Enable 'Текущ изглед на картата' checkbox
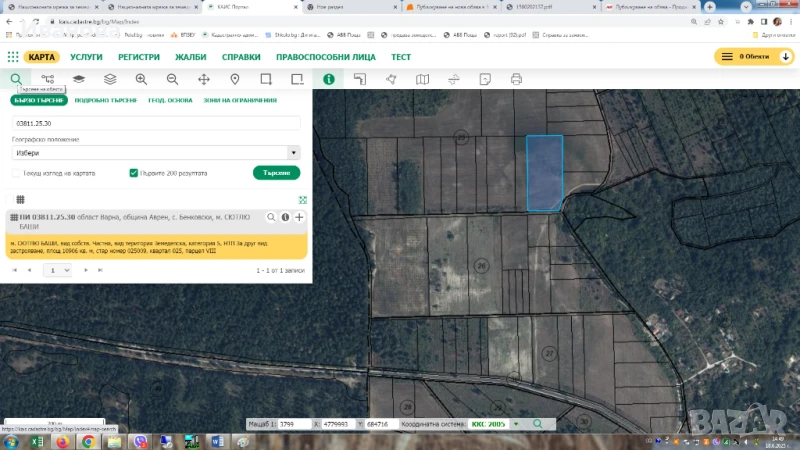Image resolution: width=800 pixels, height=450 pixels. pos(15,173)
